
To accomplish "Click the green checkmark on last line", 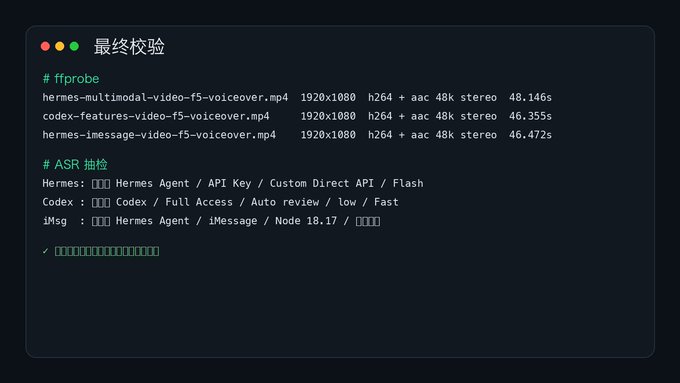I will pos(46,251).
